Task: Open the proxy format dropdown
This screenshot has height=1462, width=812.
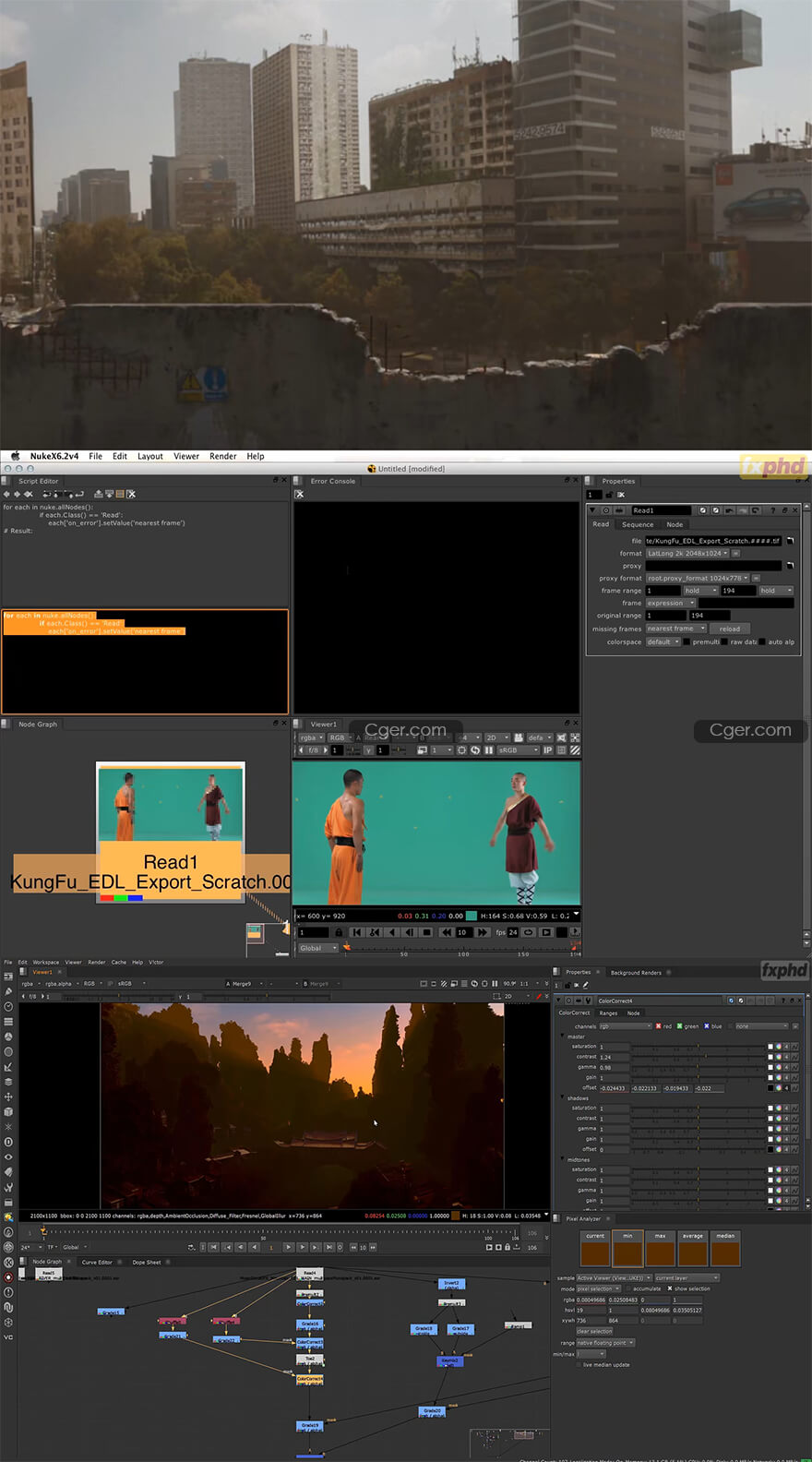Action: (x=698, y=578)
